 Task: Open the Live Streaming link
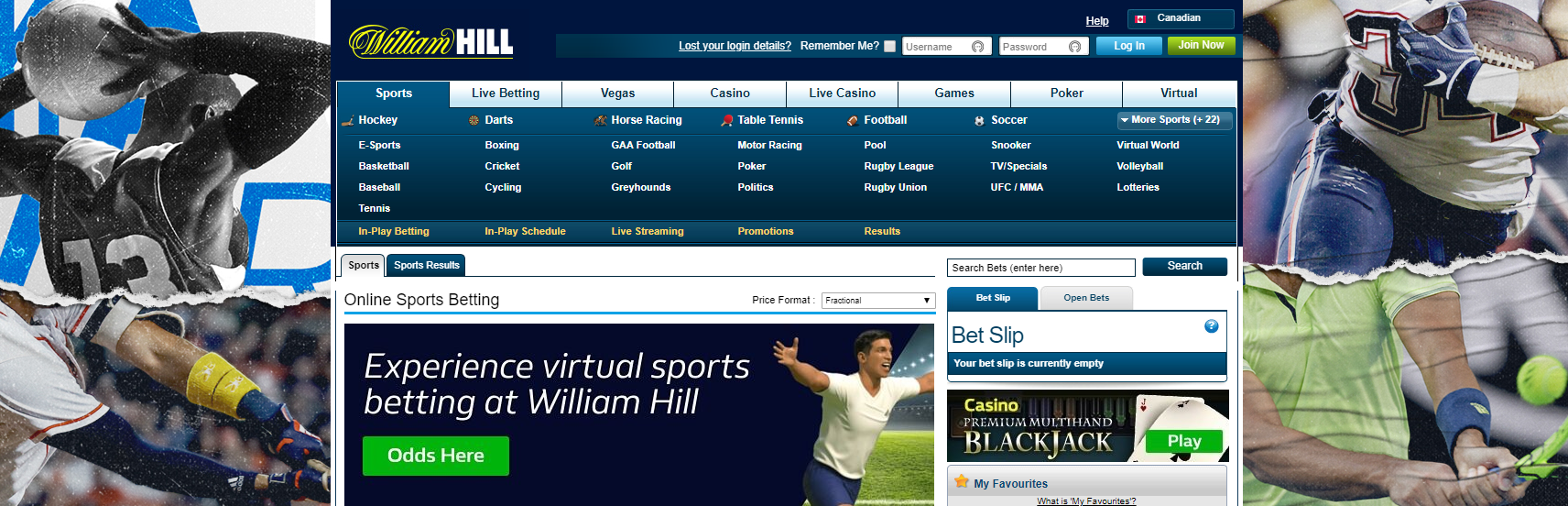[648, 231]
